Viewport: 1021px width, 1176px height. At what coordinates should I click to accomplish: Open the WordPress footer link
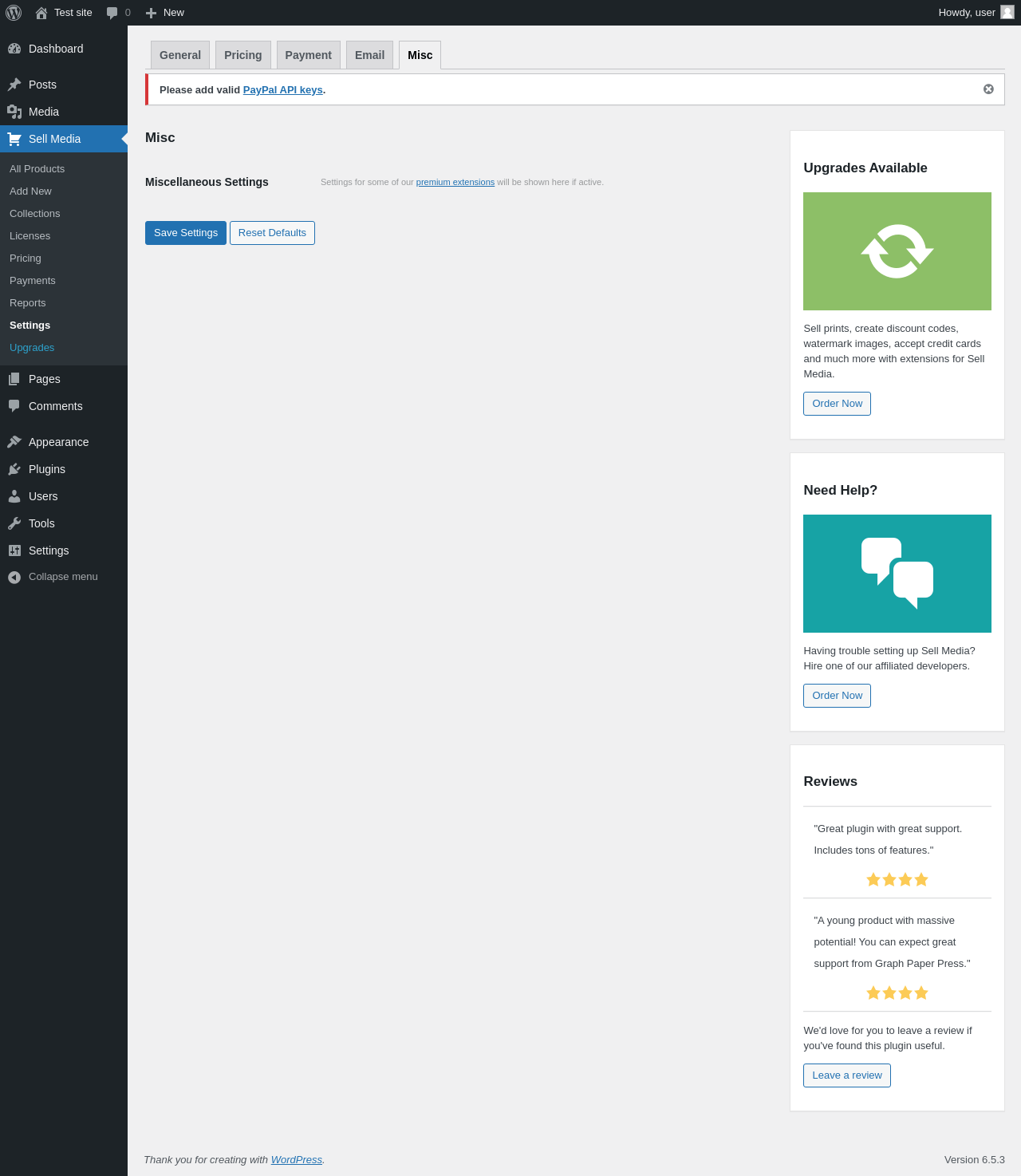coord(297,1160)
